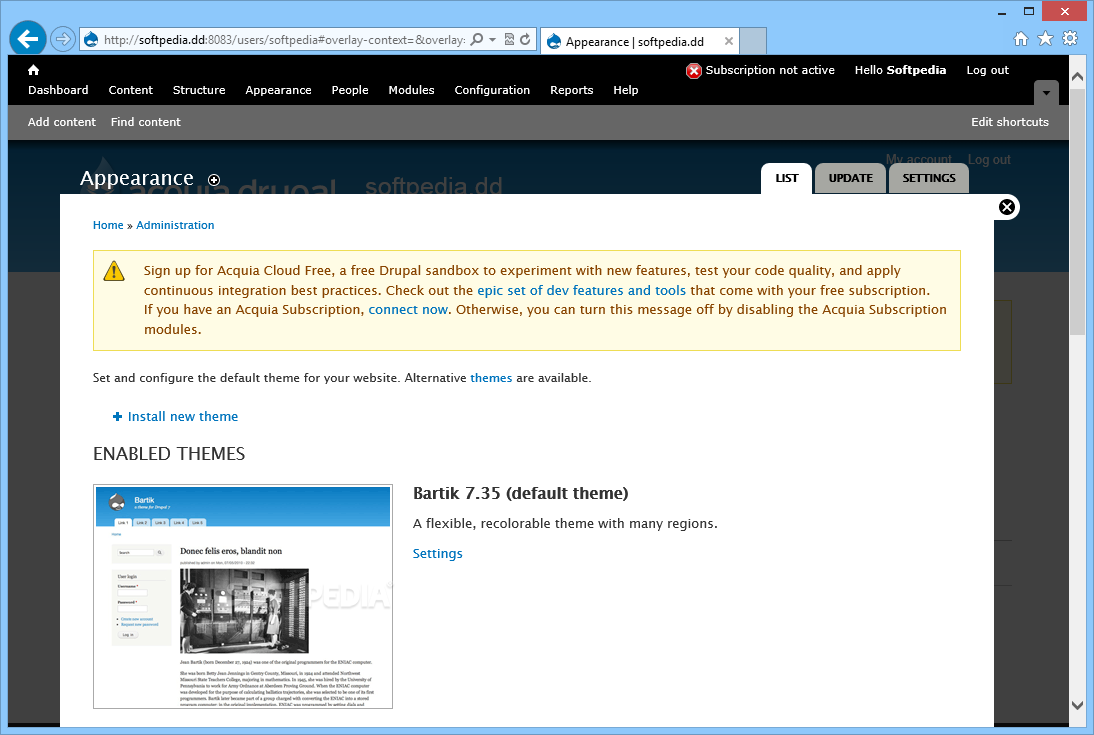Open the Content admin menu
The width and height of the screenshot is (1094, 735).
(x=130, y=90)
